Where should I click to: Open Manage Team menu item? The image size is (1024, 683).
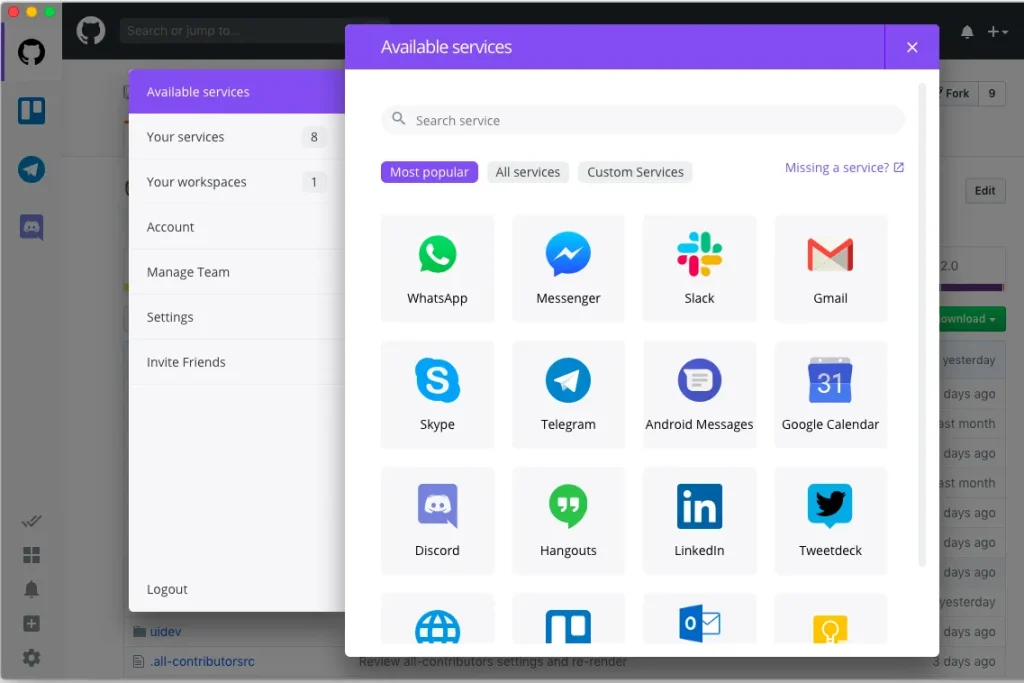point(237,272)
